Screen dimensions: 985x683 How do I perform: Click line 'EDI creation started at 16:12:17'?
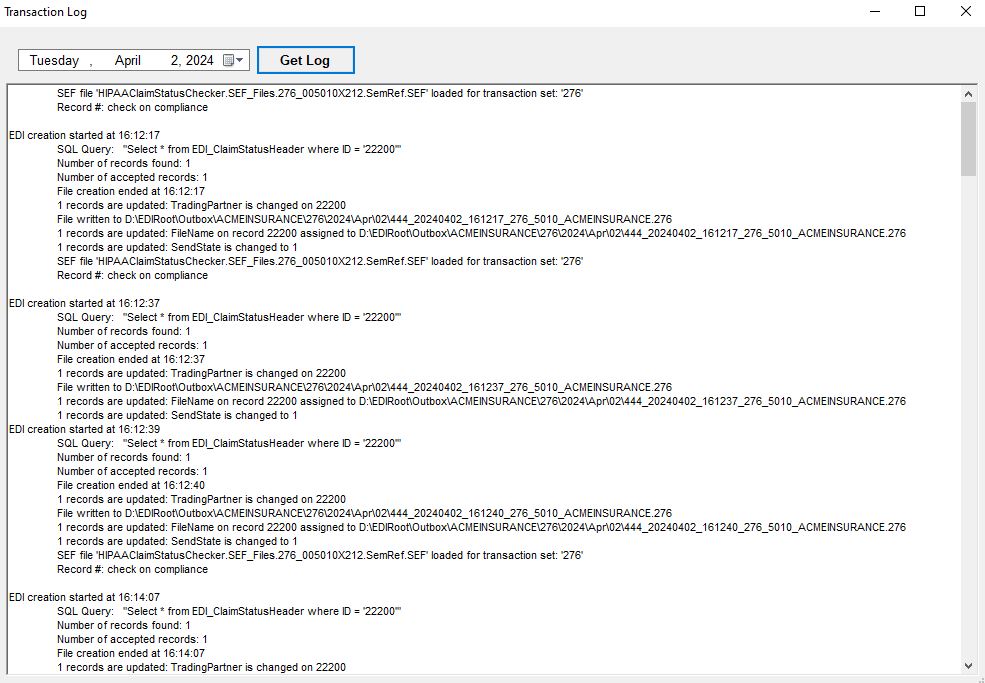point(84,135)
